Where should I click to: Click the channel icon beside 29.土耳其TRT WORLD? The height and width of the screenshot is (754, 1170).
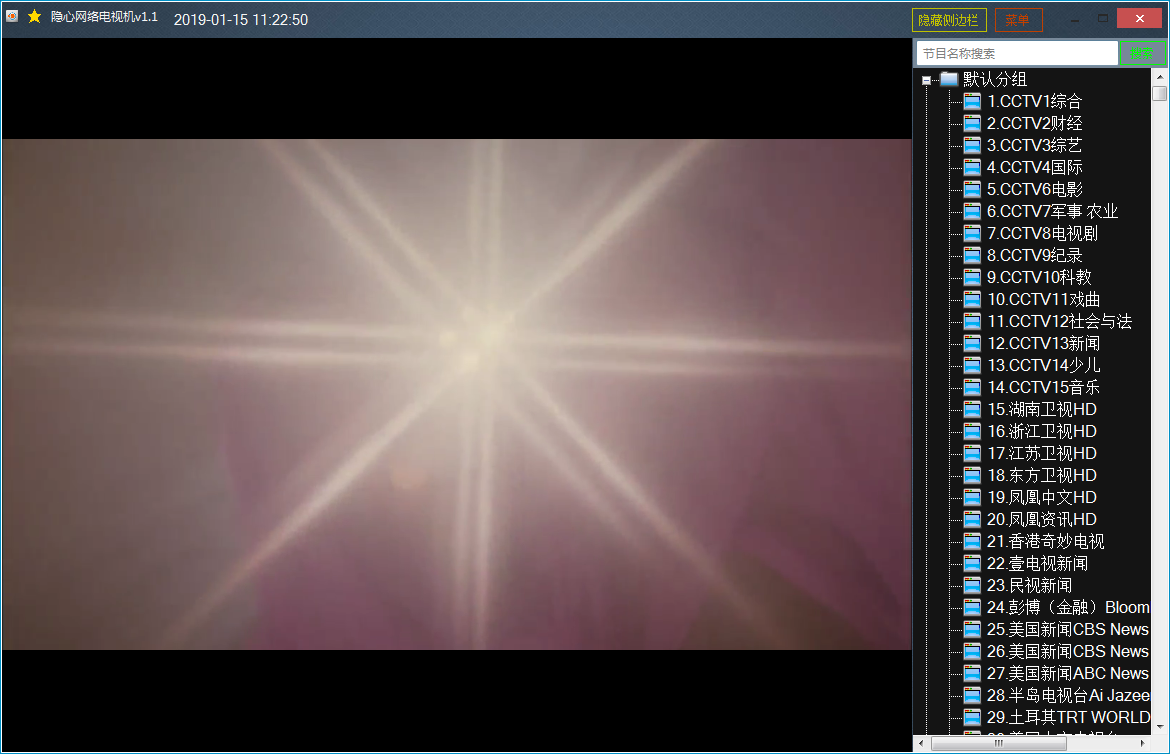click(x=972, y=717)
